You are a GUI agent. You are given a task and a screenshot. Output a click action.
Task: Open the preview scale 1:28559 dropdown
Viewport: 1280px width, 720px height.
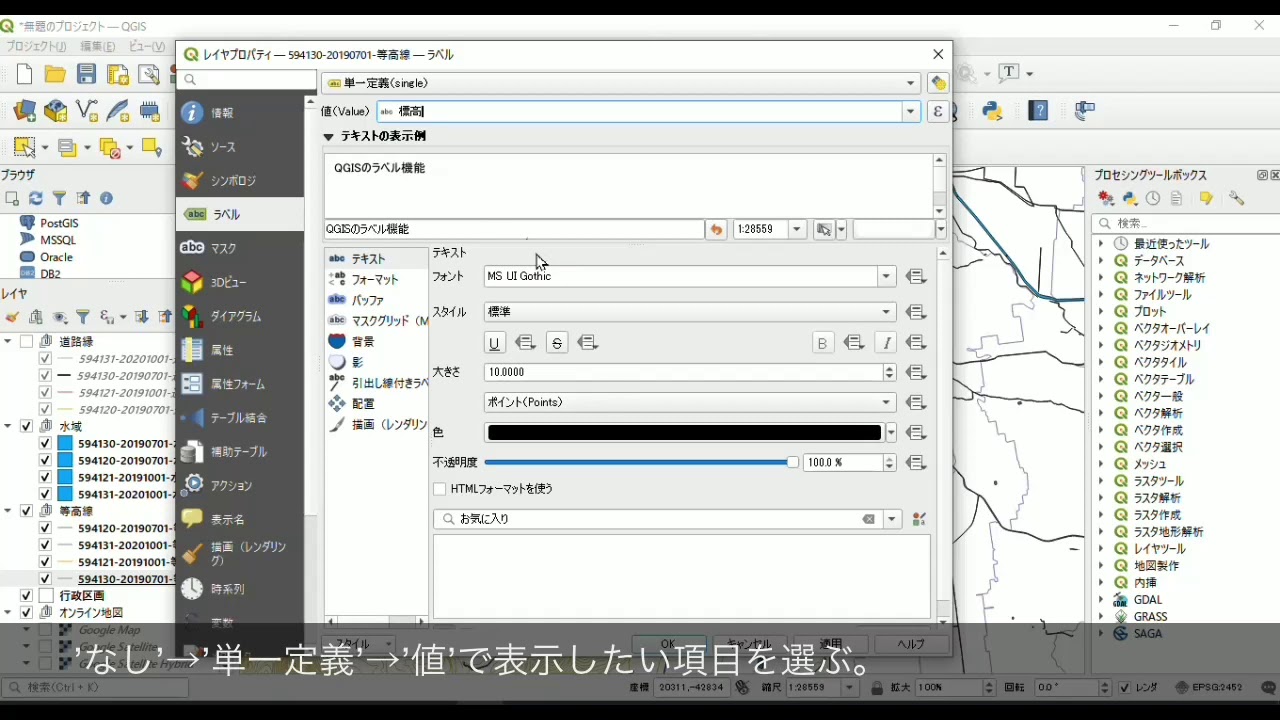pos(797,230)
